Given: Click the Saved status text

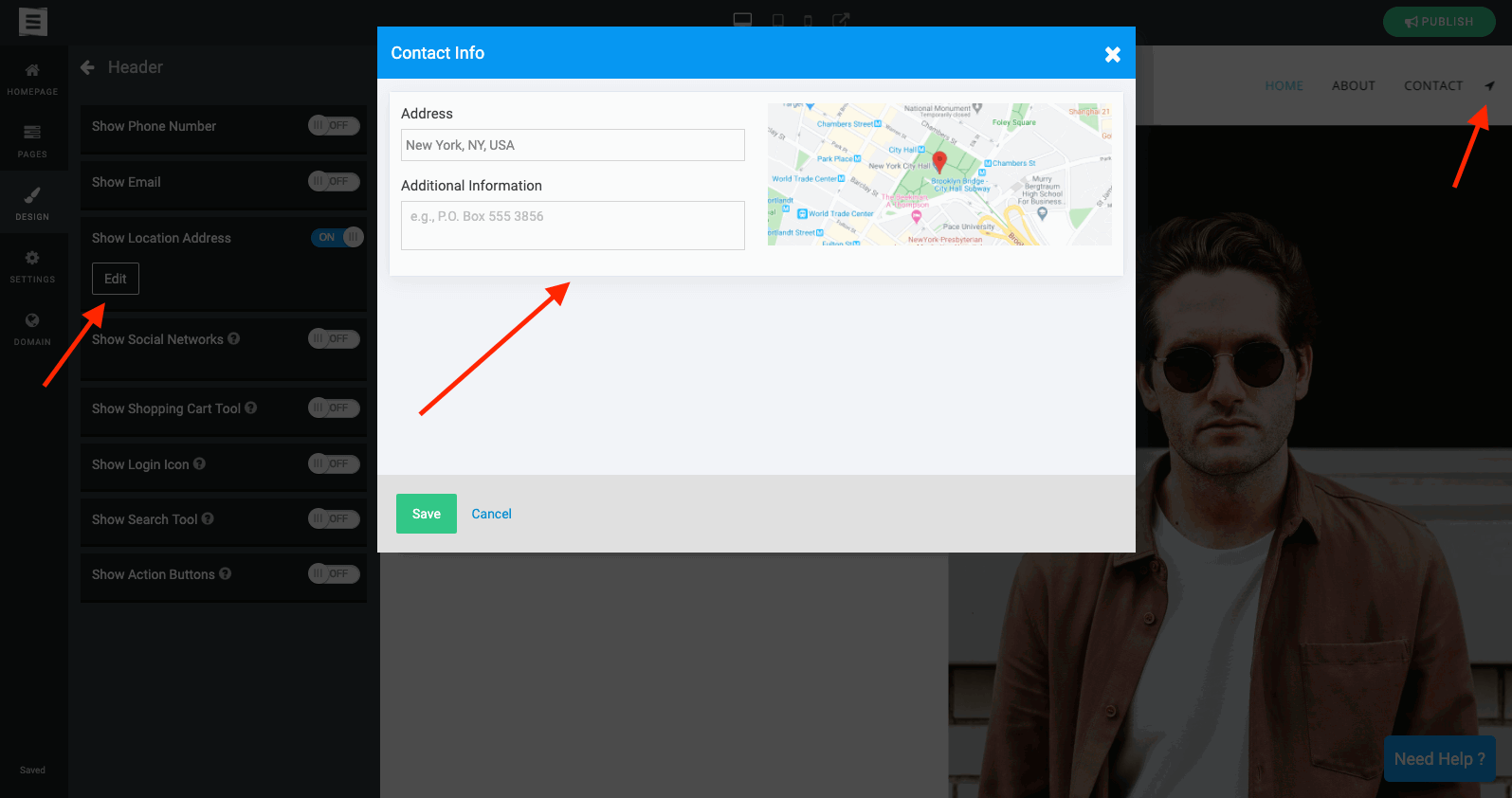Looking at the screenshot, I should [x=32, y=771].
